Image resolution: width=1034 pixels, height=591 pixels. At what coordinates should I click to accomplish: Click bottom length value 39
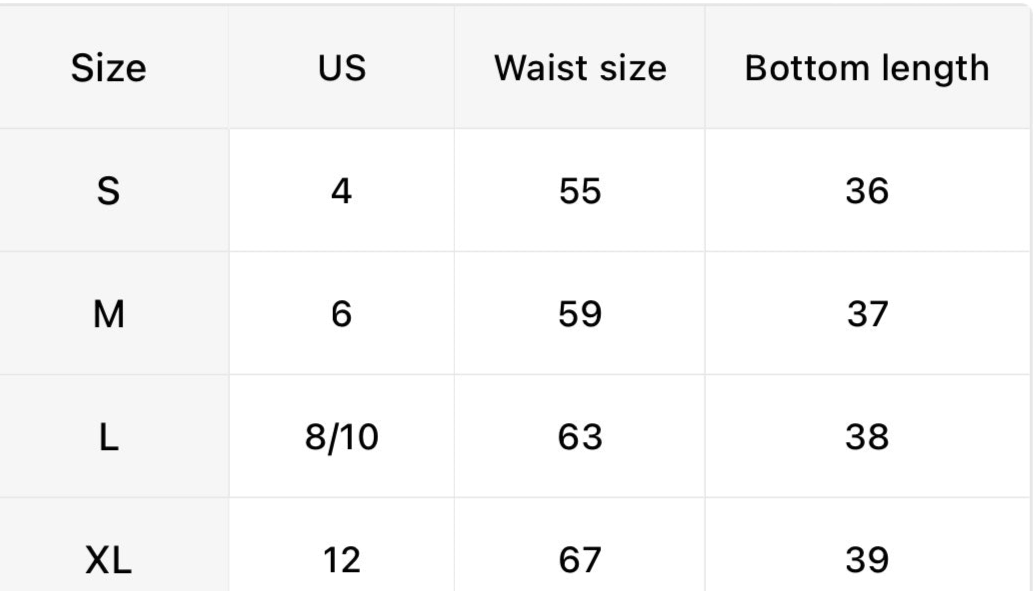(867, 561)
